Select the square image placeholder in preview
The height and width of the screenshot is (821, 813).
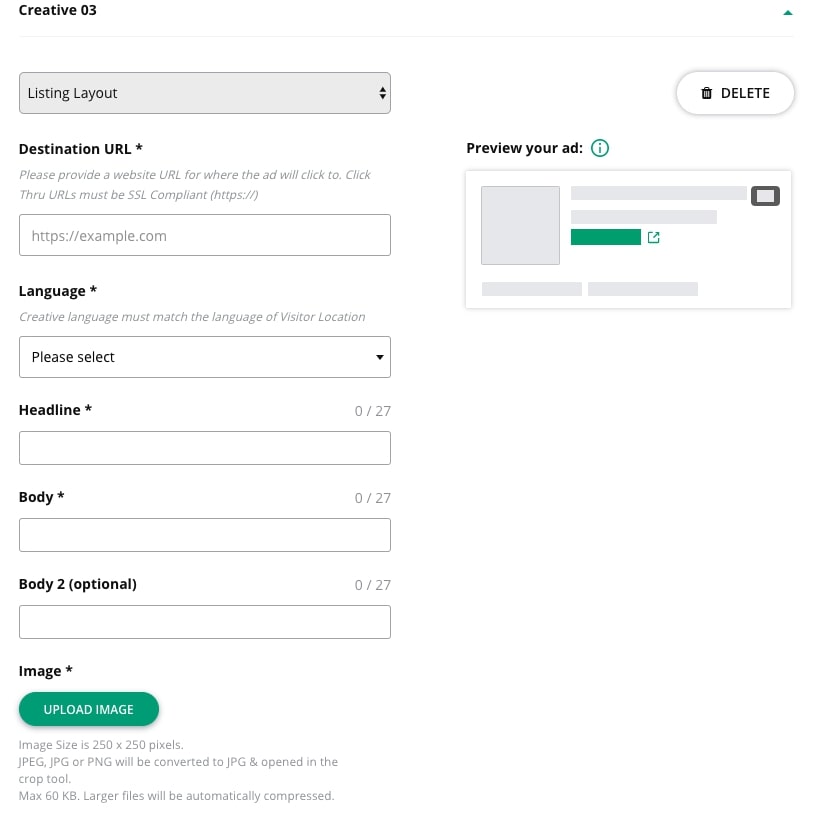pyautogui.click(x=520, y=225)
